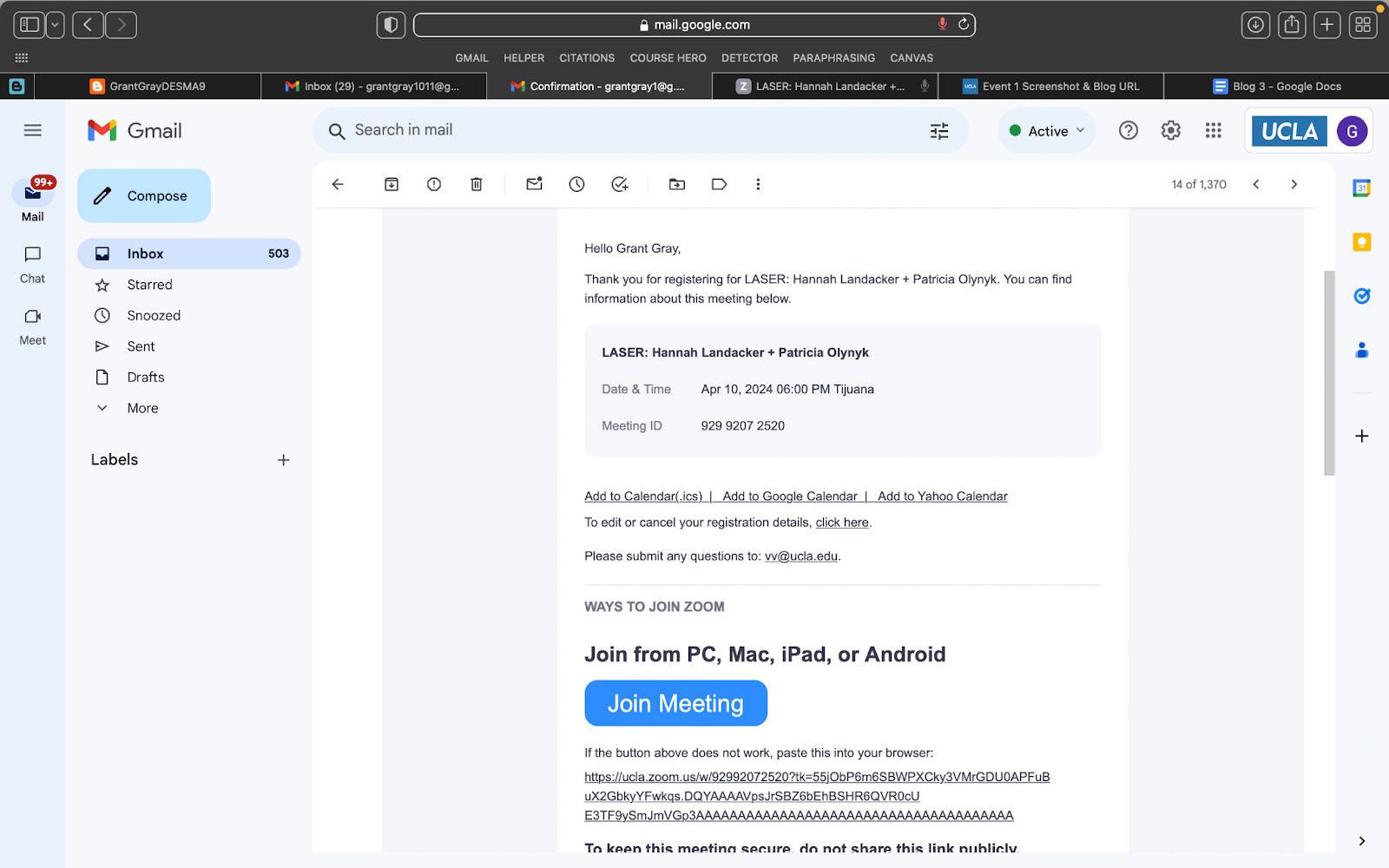
Task: Switch to Chat in left rail
Action: [33, 265]
